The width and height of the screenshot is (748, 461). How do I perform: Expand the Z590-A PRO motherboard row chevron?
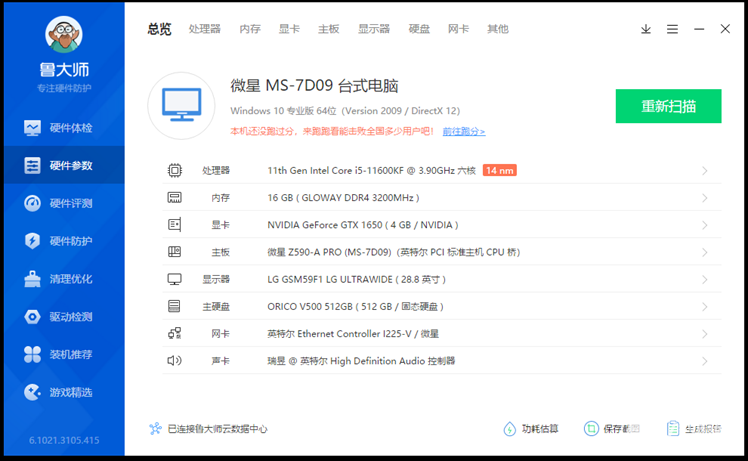[x=705, y=252]
